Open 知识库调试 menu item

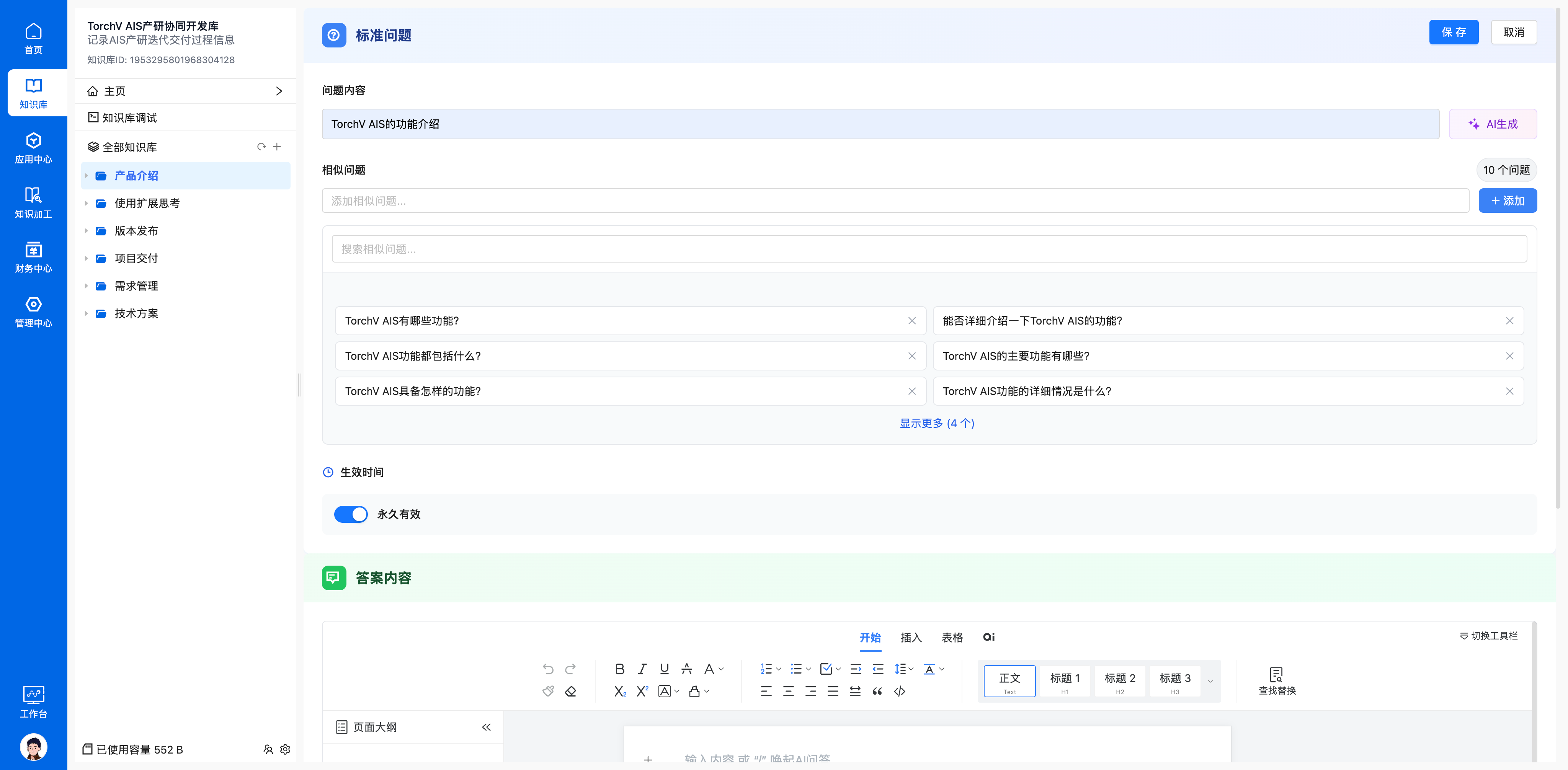185,117
